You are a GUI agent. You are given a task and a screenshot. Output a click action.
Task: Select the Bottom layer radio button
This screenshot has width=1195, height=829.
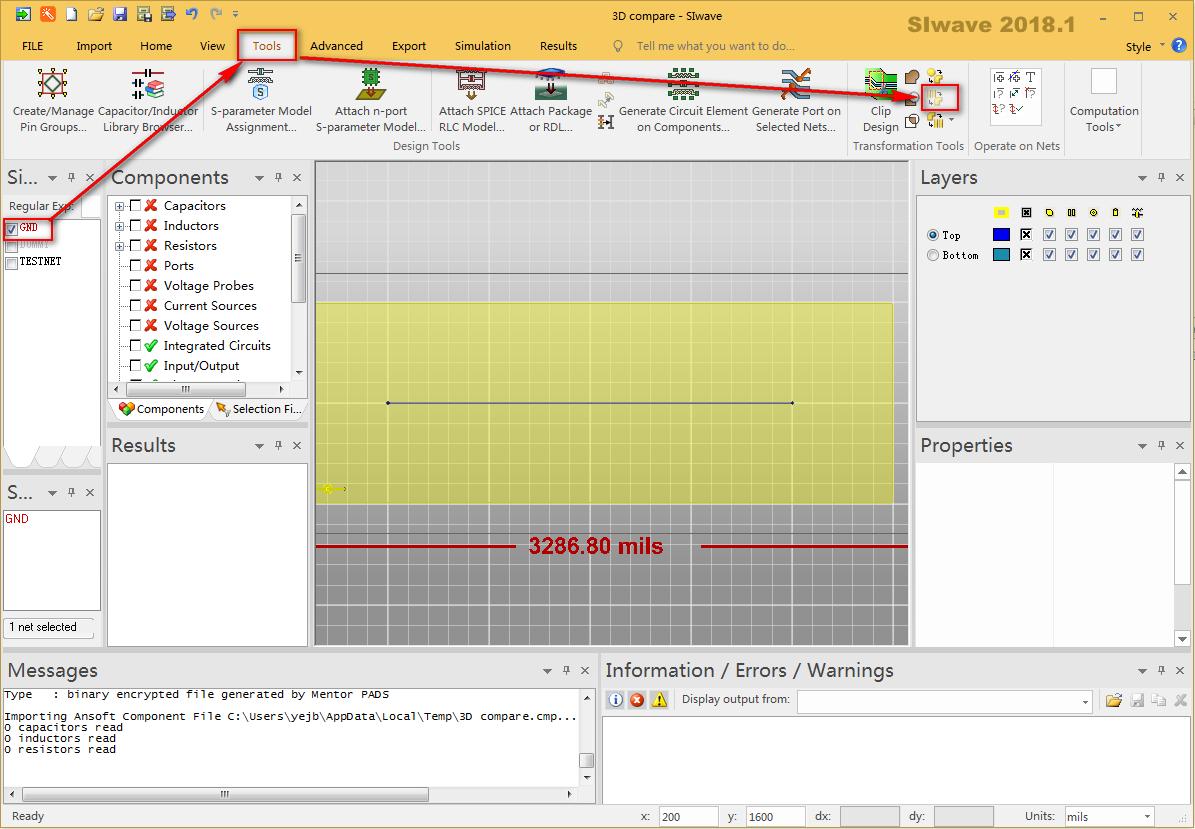[x=933, y=255]
